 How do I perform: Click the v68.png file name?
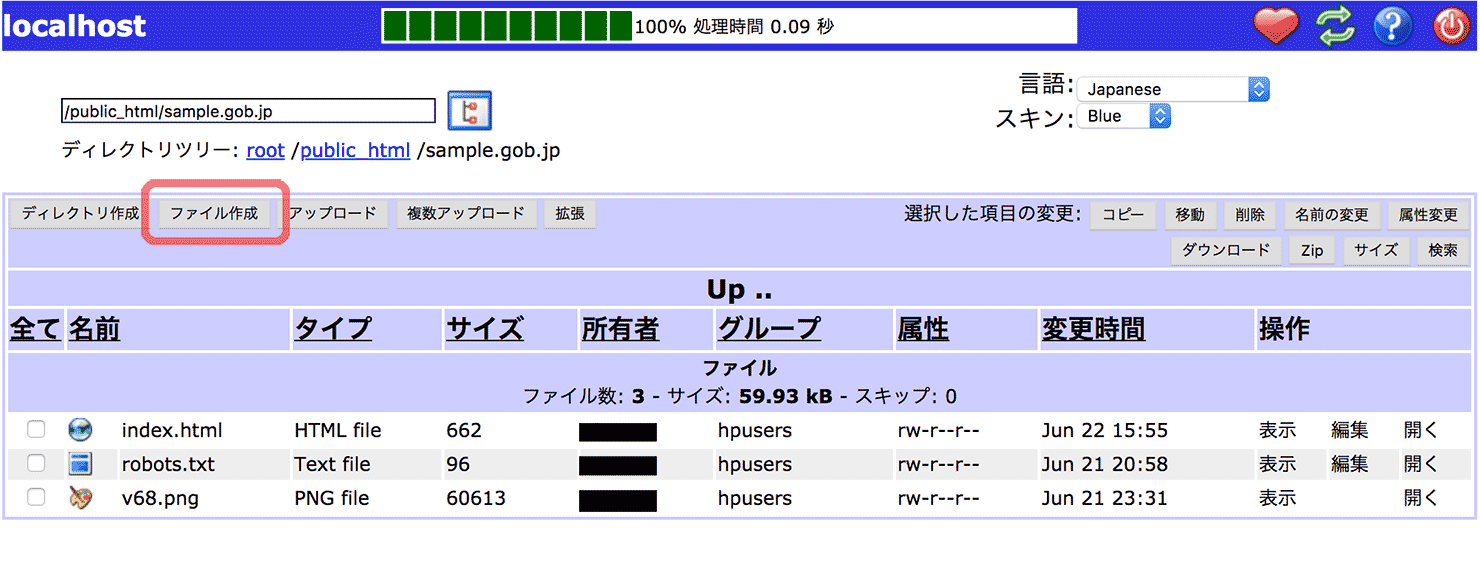click(160, 499)
